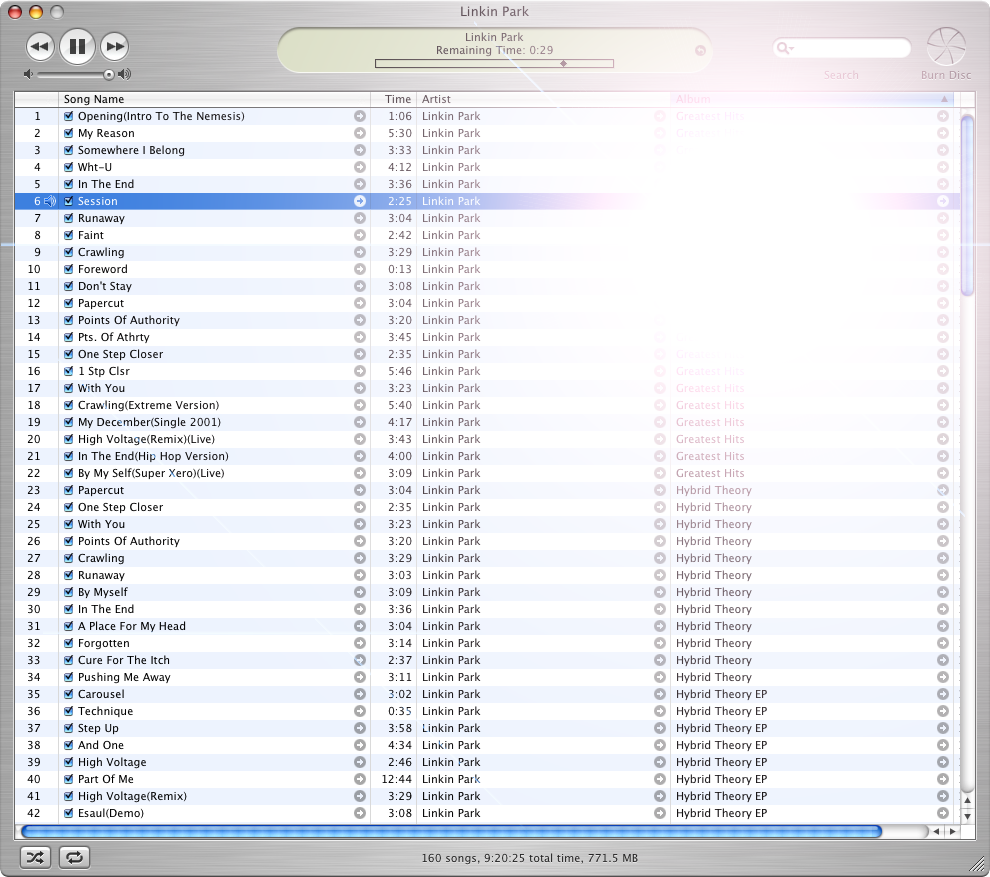Image resolution: width=990 pixels, height=877 pixels.
Task: Uncheck the Part Of Me checkbox
Action: [69, 780]
